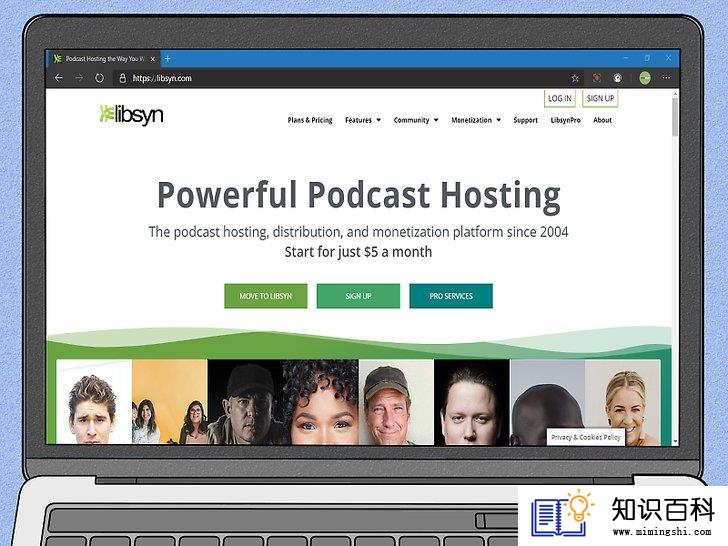Viewport: 728px width, 546px height.
Task: Click the browser forward arrow
Action: (79, 78)
